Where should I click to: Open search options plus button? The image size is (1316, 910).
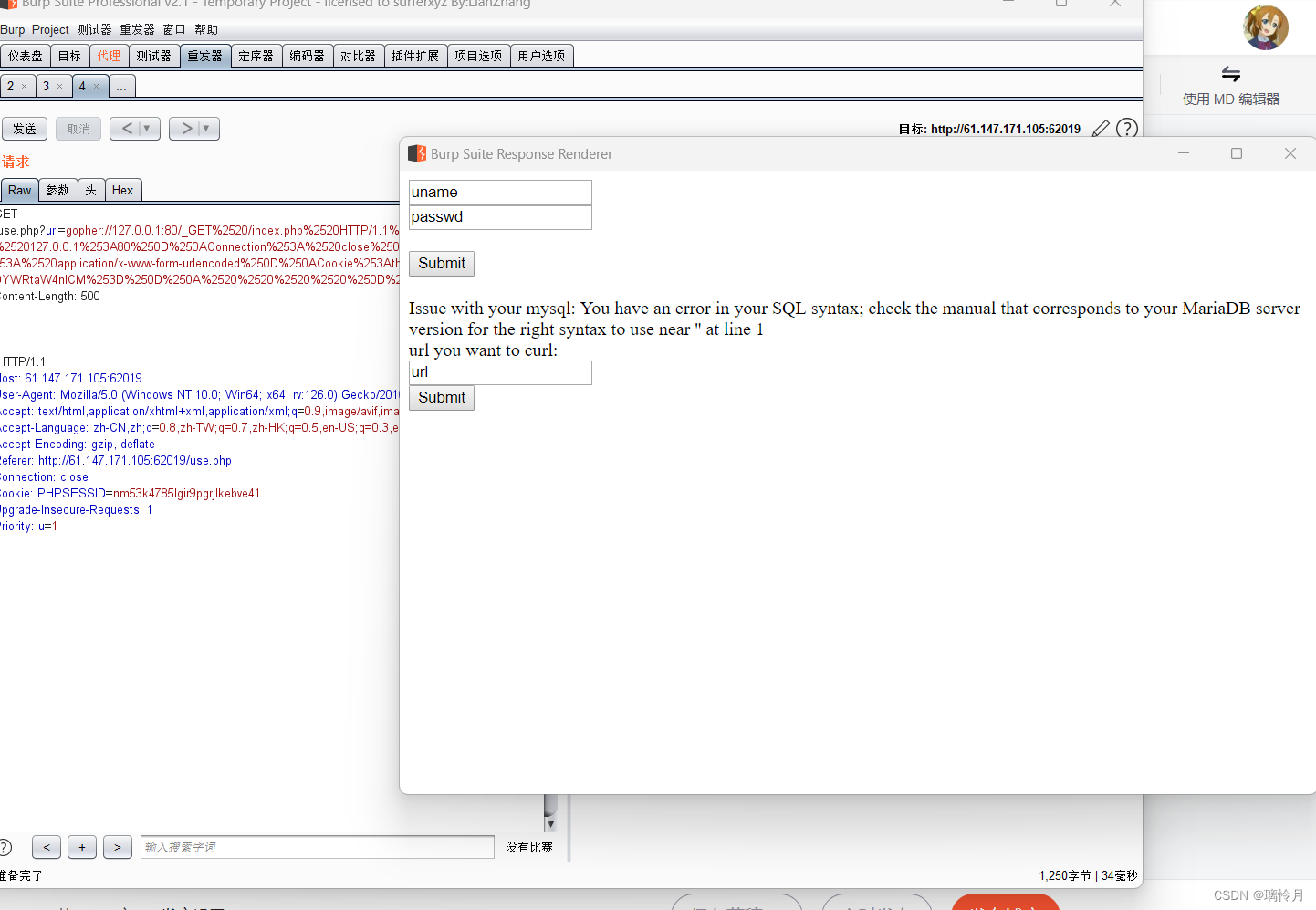click(82, 847)
